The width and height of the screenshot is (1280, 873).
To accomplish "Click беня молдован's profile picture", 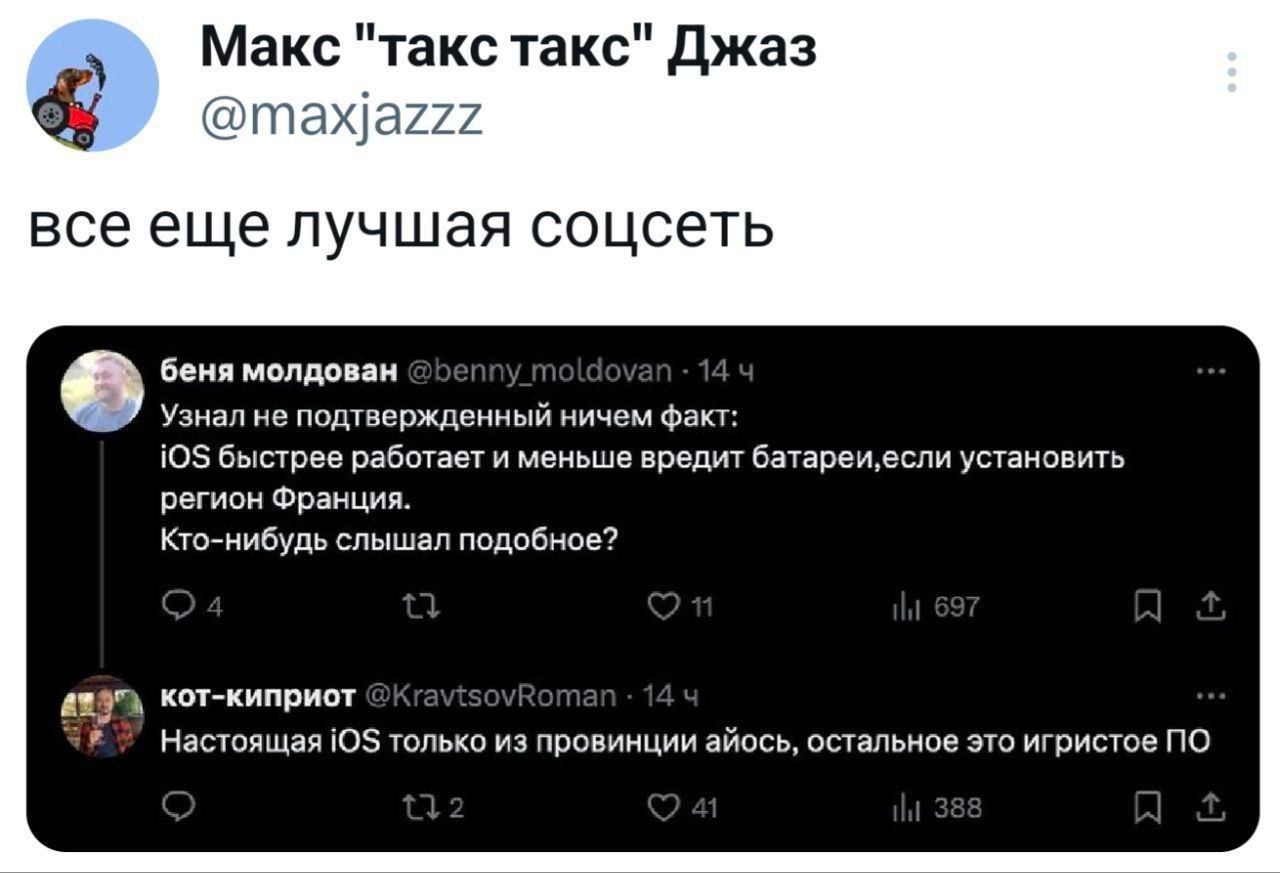I will click(102, 390).
